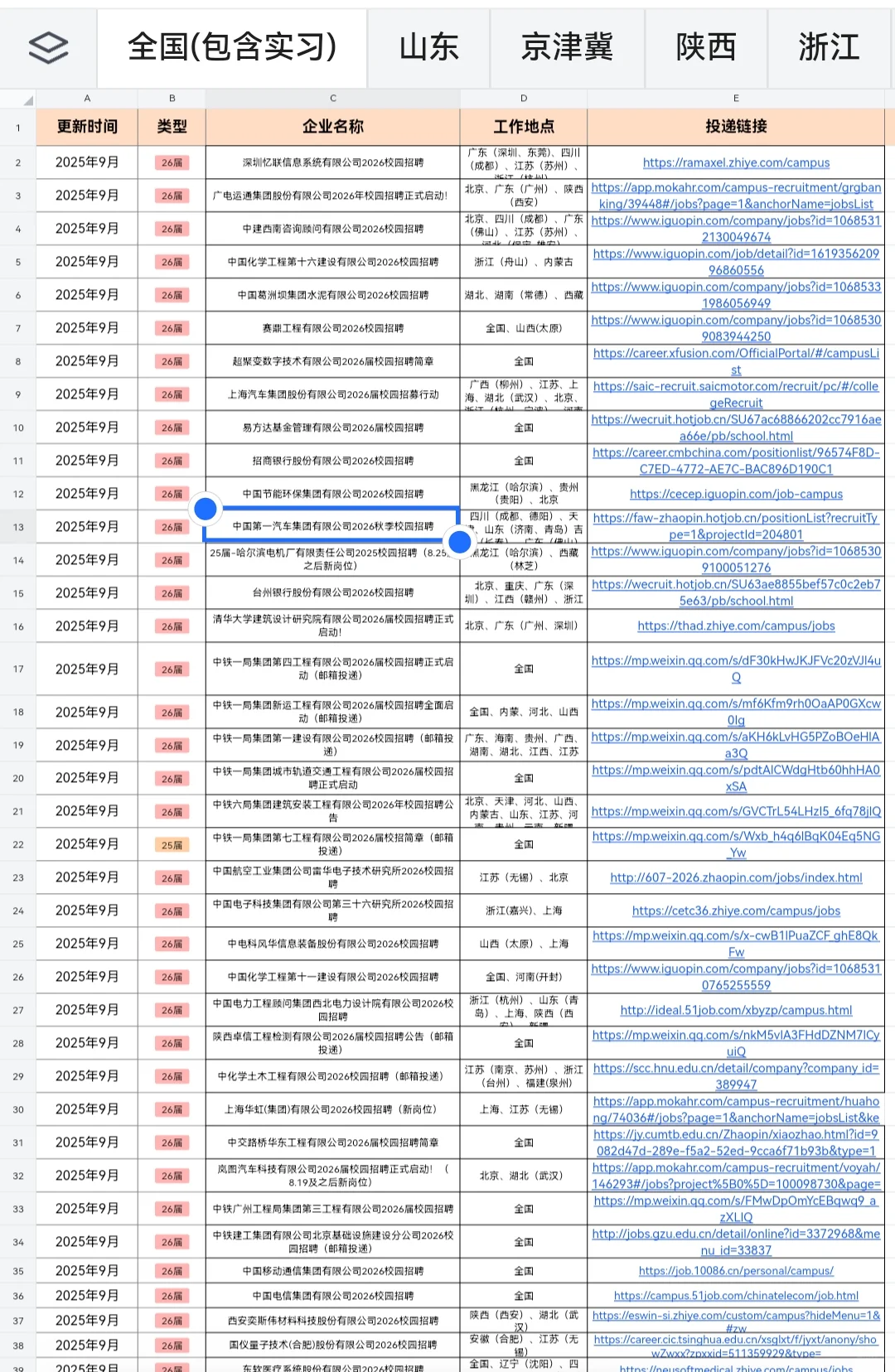Viewport: 895px width, 1372px height.
Task: Open ramaxel.zhiye.com campus link
Action: 736,163
